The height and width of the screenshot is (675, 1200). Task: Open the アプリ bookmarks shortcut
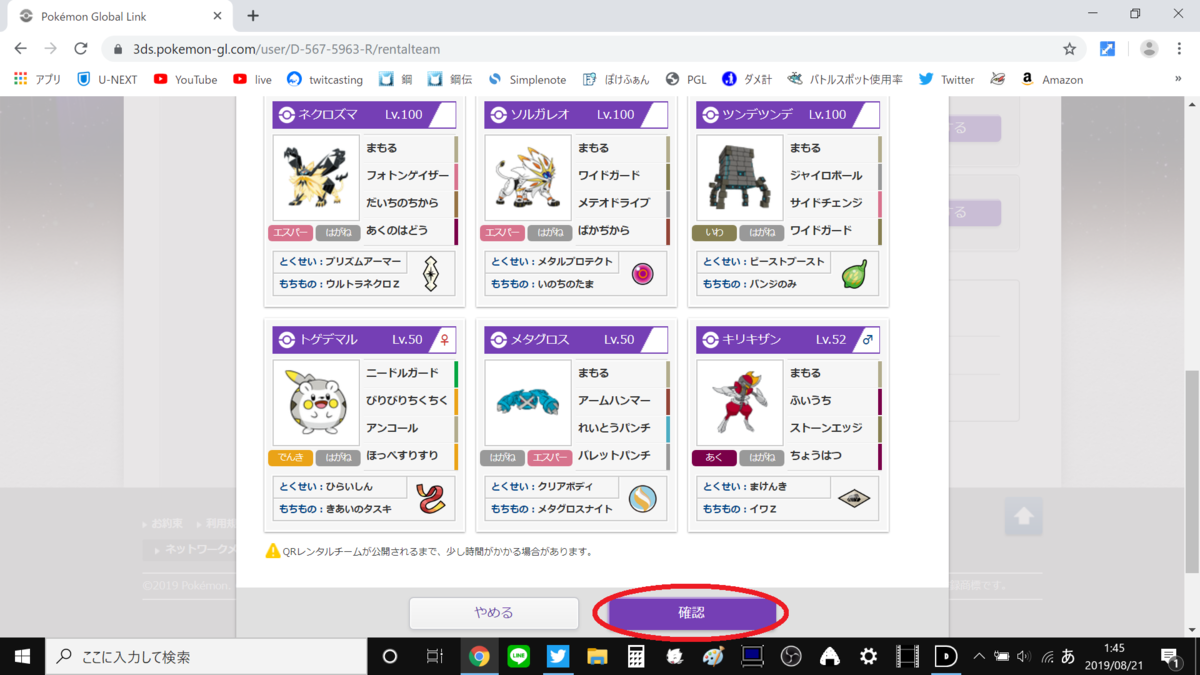click(x=37, y=79)
